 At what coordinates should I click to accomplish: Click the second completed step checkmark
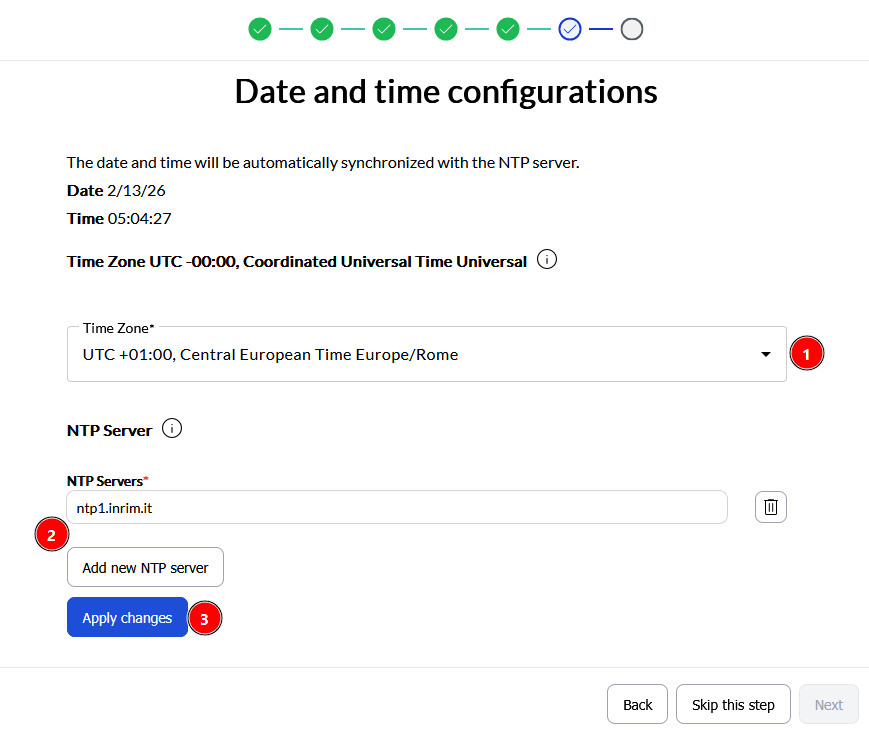coord(322,29)
